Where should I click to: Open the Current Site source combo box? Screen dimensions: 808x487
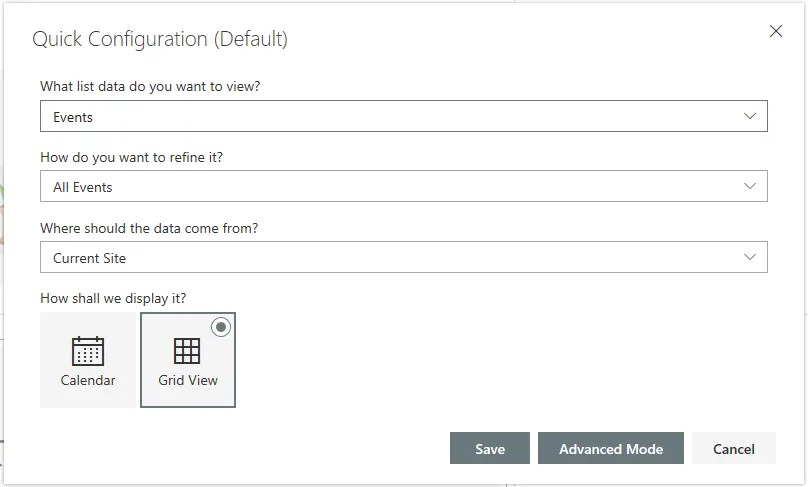pyautogui.click(x=403, y=257)
